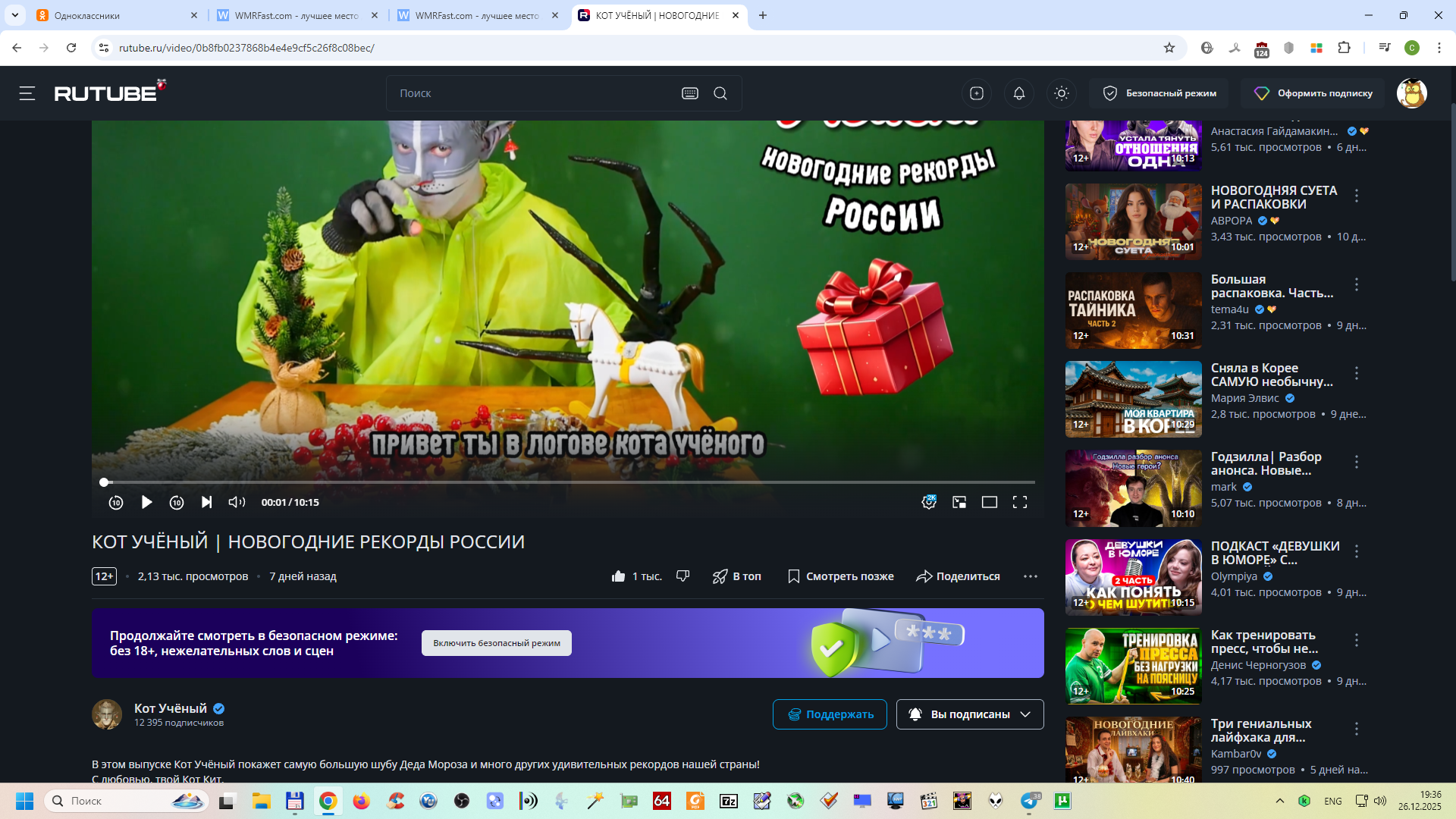Viewport: 1456px width, 819px height.
Task: Open notifications bell in header
Action: (x=1019, y=93)
